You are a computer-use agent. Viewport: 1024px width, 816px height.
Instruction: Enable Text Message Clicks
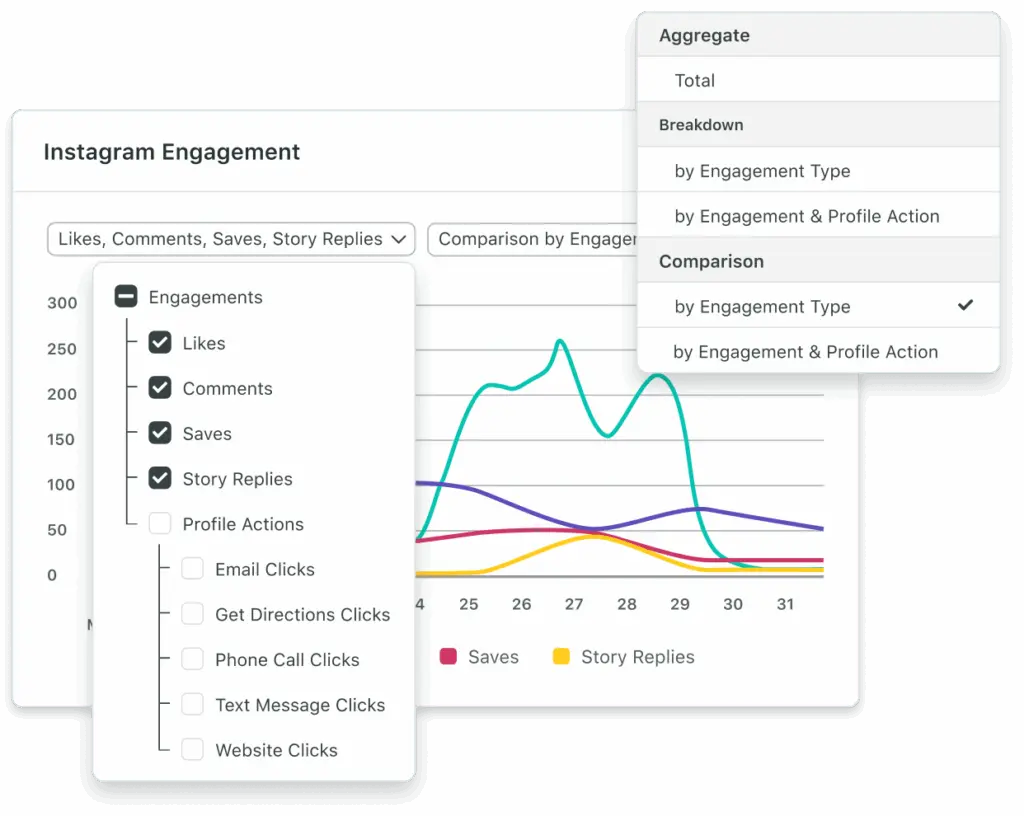coord(192,704)
